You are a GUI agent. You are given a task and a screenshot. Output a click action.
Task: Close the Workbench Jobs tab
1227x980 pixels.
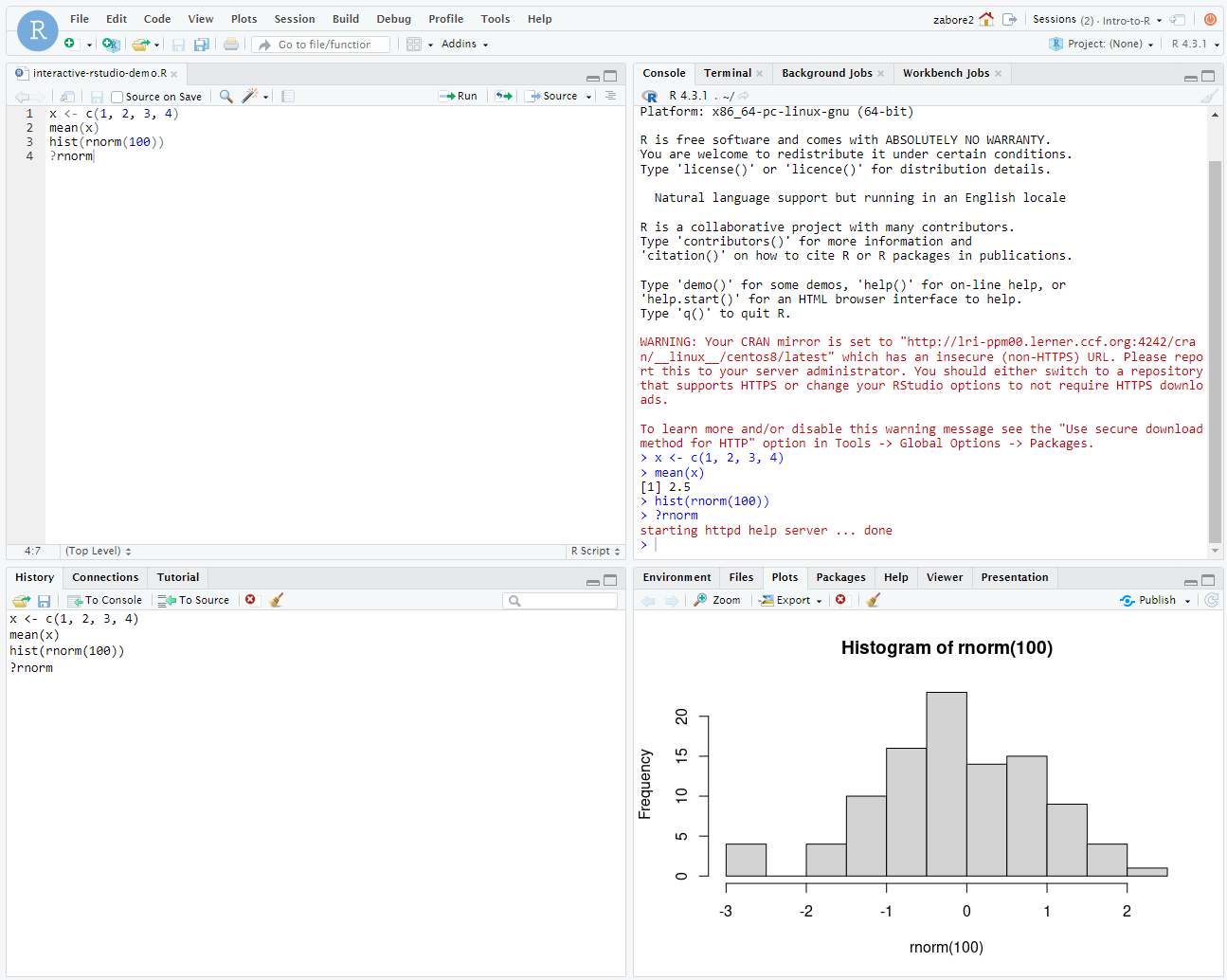[998, 74]
